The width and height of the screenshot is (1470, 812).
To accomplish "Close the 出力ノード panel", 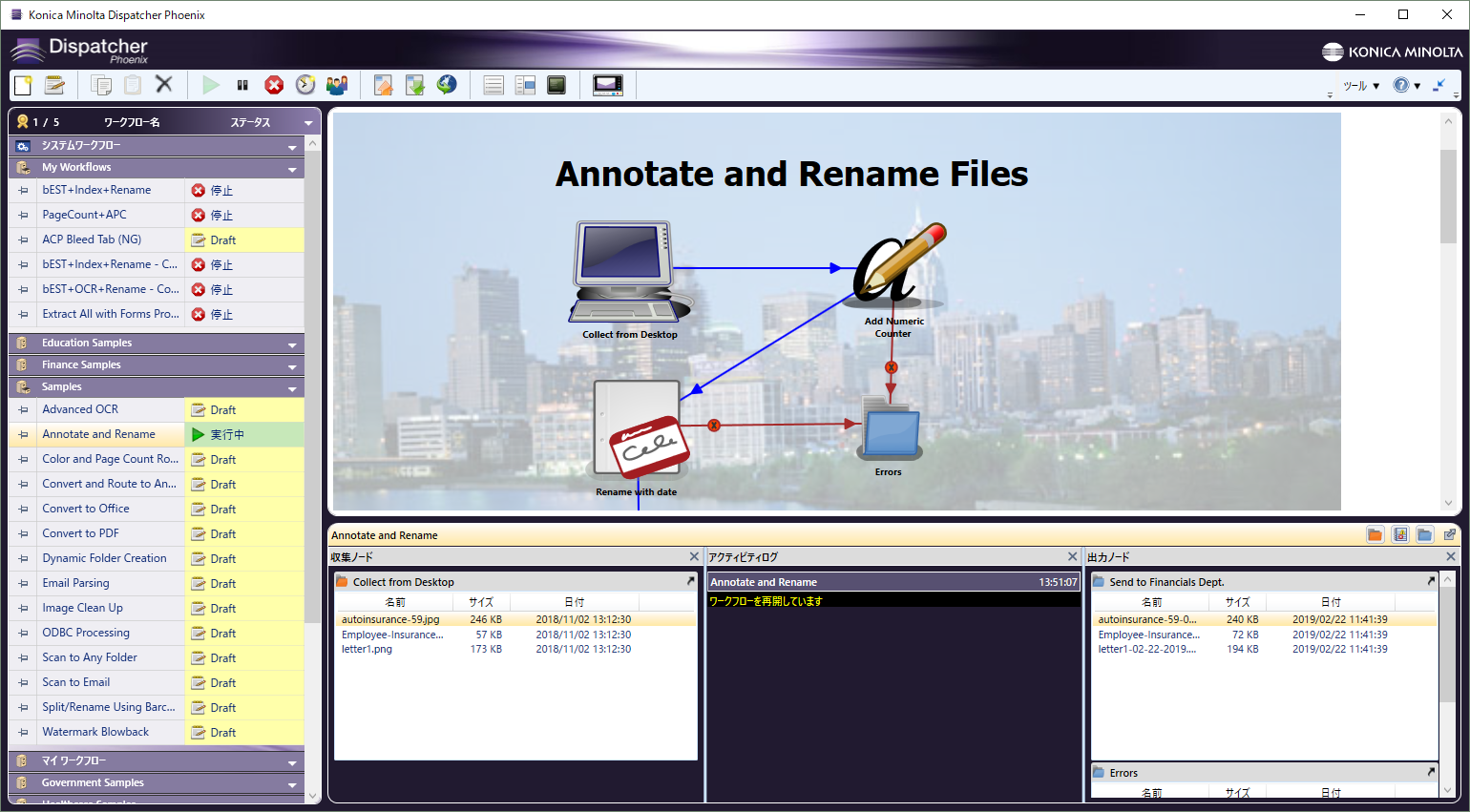I will [x=1451, y=556].
